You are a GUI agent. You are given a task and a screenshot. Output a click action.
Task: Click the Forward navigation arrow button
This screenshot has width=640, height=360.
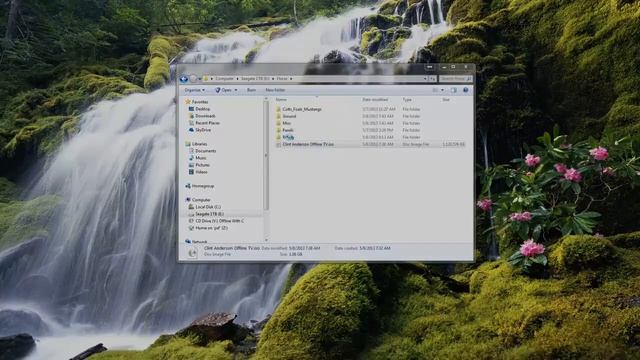[x=193, y=78]
